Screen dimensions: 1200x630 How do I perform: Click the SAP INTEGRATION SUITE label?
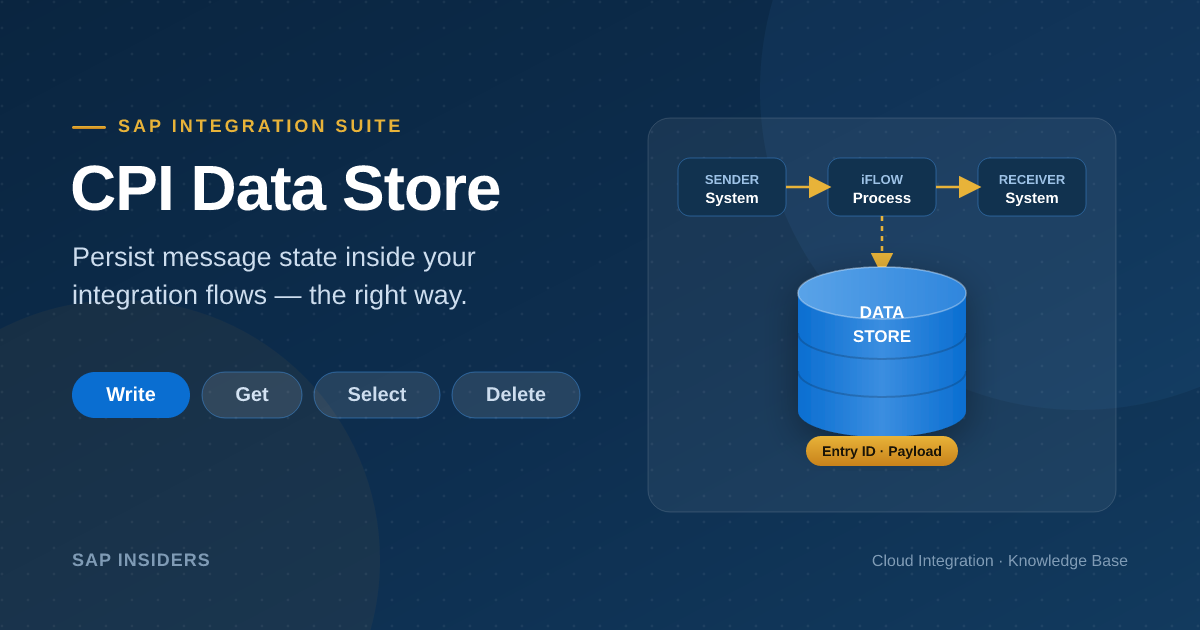pyautogui.click(x=260, y=126)
